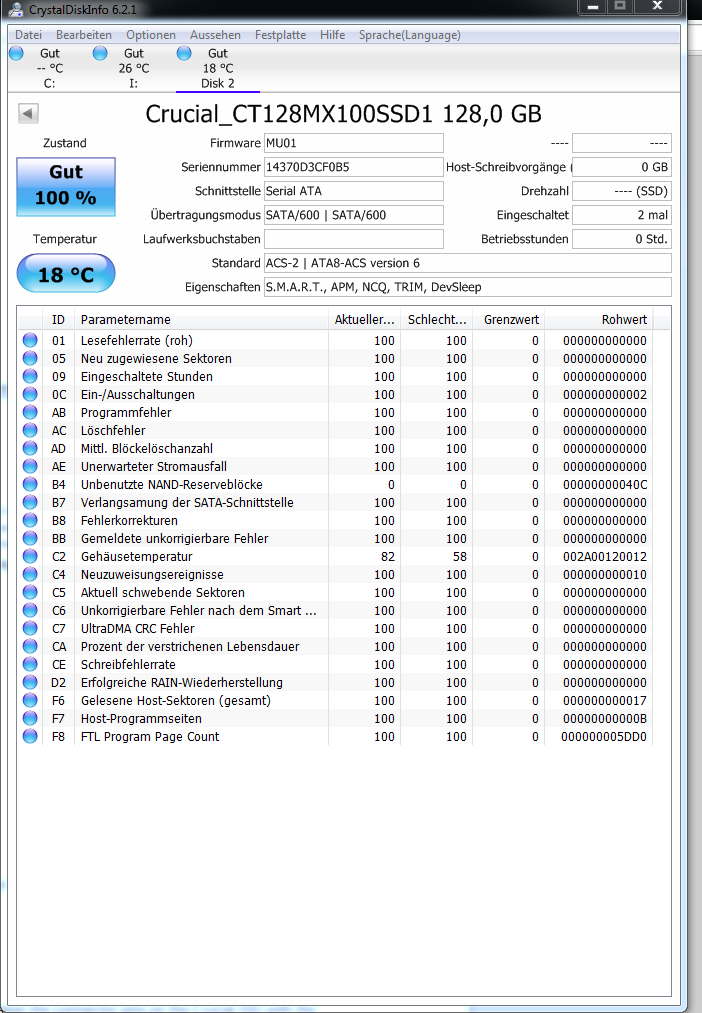Select the Disk 2 status icon
Viewport: 702px width, 1013px height.
pos(184,54)
